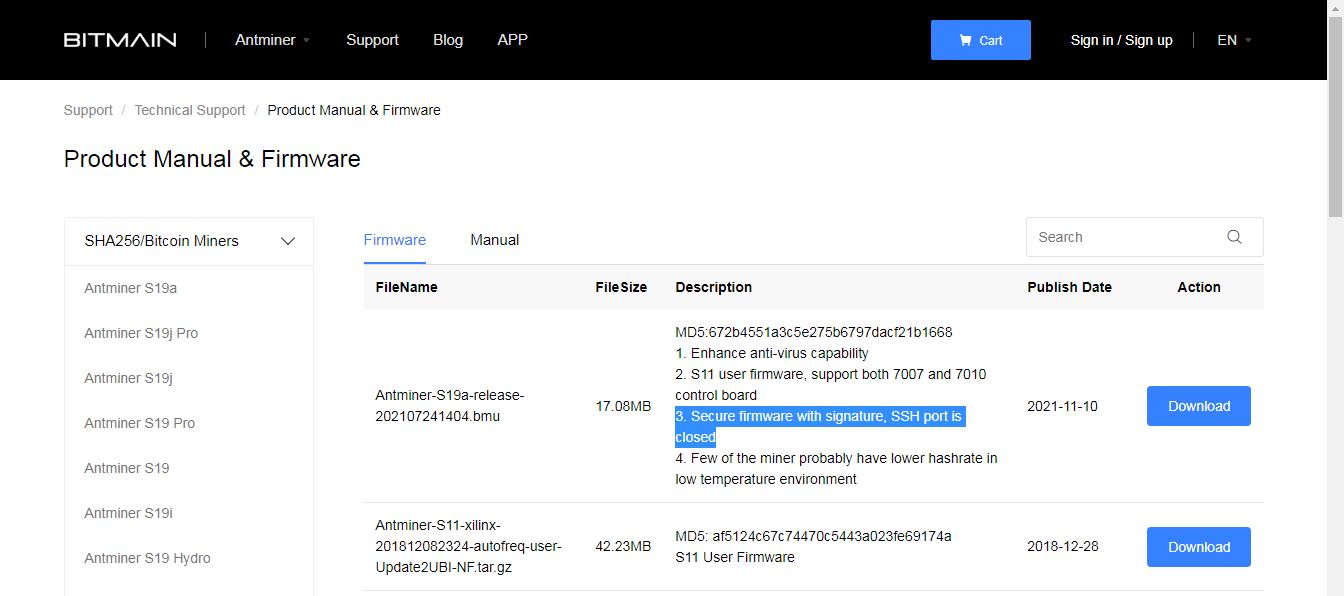Click the BITMAIN logo
The image size is (1344, 596).
coord(119,39)
